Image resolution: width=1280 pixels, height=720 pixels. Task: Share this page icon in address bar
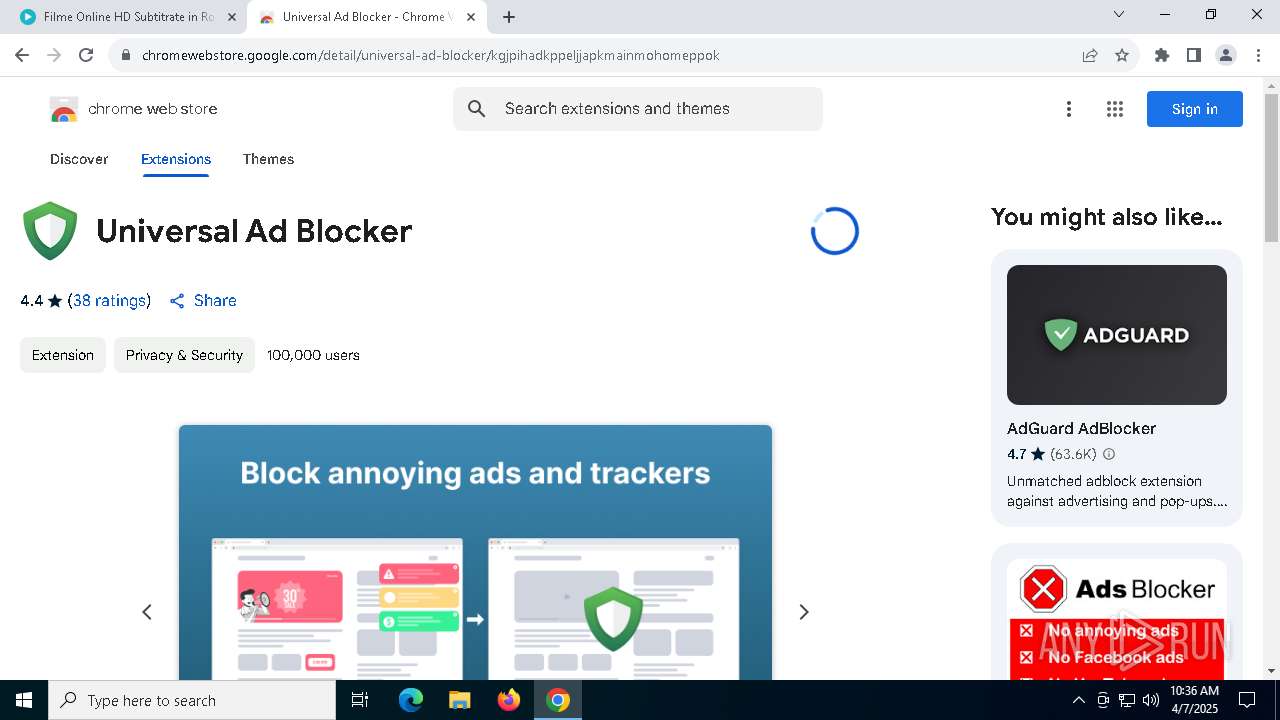1090,55
